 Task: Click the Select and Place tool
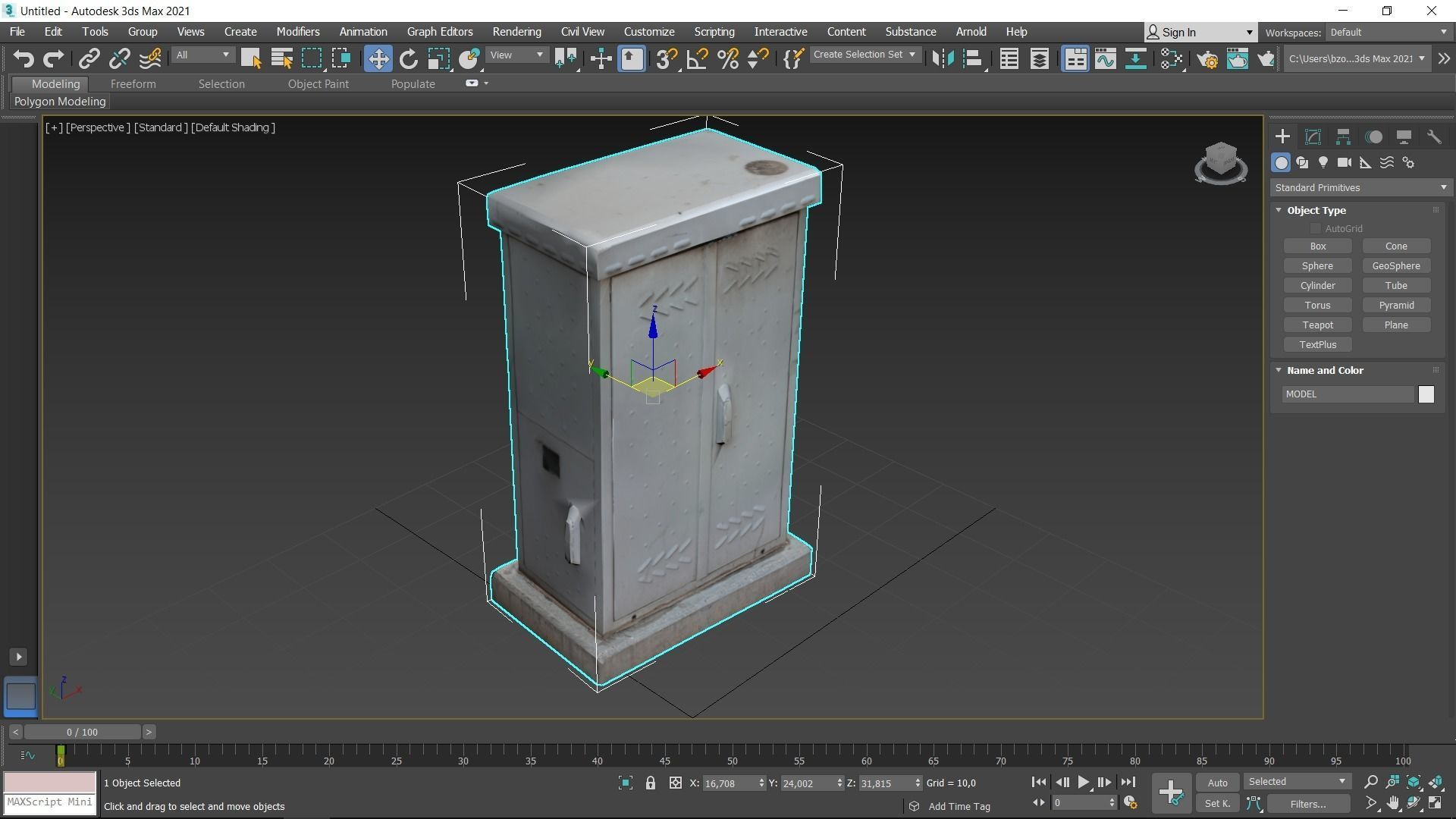point(469,58)
